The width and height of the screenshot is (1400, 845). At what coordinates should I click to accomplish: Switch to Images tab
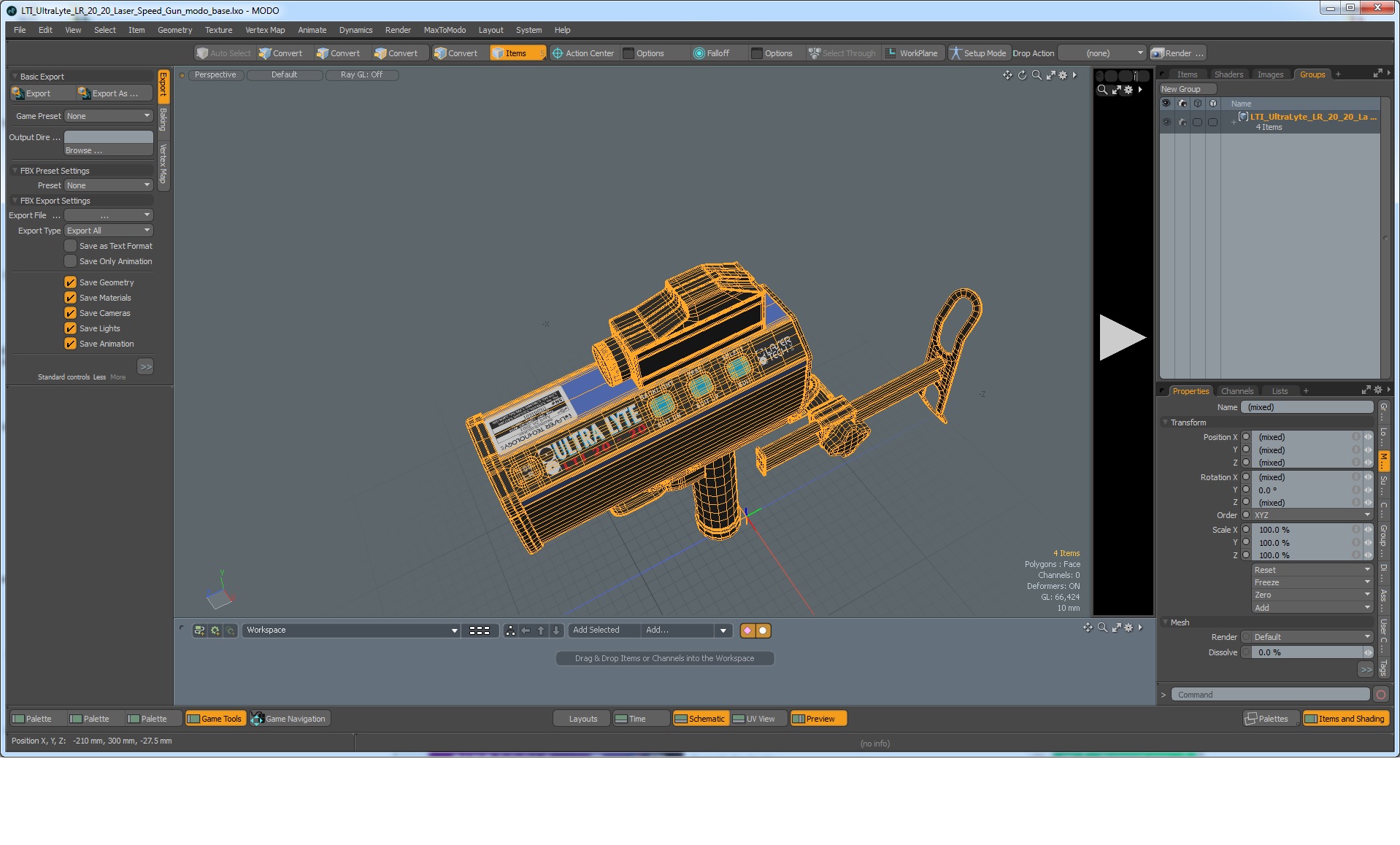click(x=1270, y=74)
